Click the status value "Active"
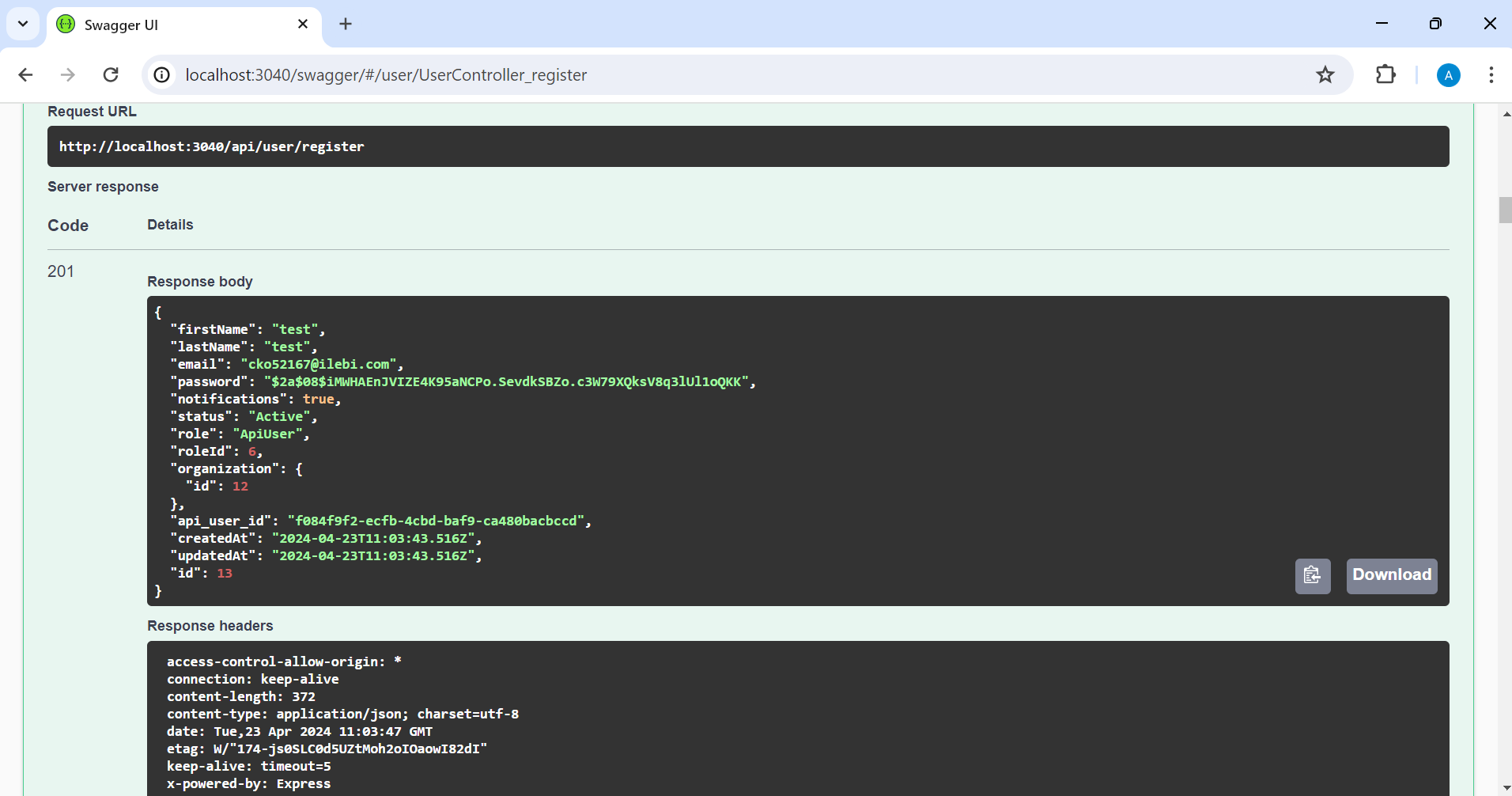This screenshot has height=796, width=1512. [280, 416]
